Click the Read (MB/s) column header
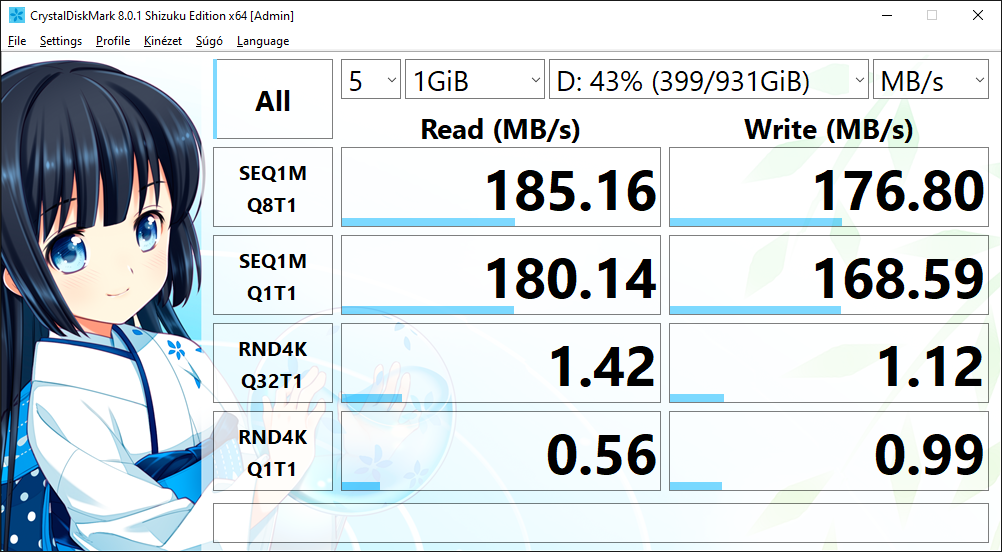This screenshot has width=1002, height=552. click(x=500, y=130)
